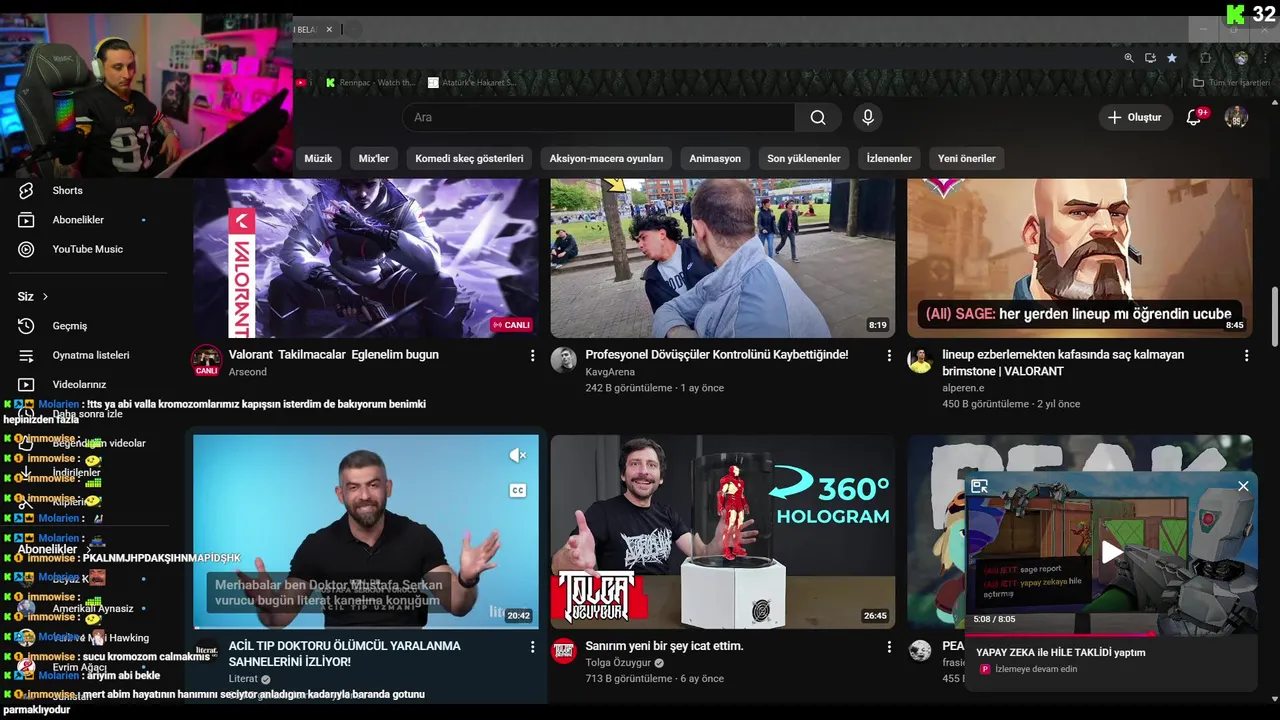Open the browser zoom magnifier icon
The image size is (1280, 720).
coord(1129,58)
